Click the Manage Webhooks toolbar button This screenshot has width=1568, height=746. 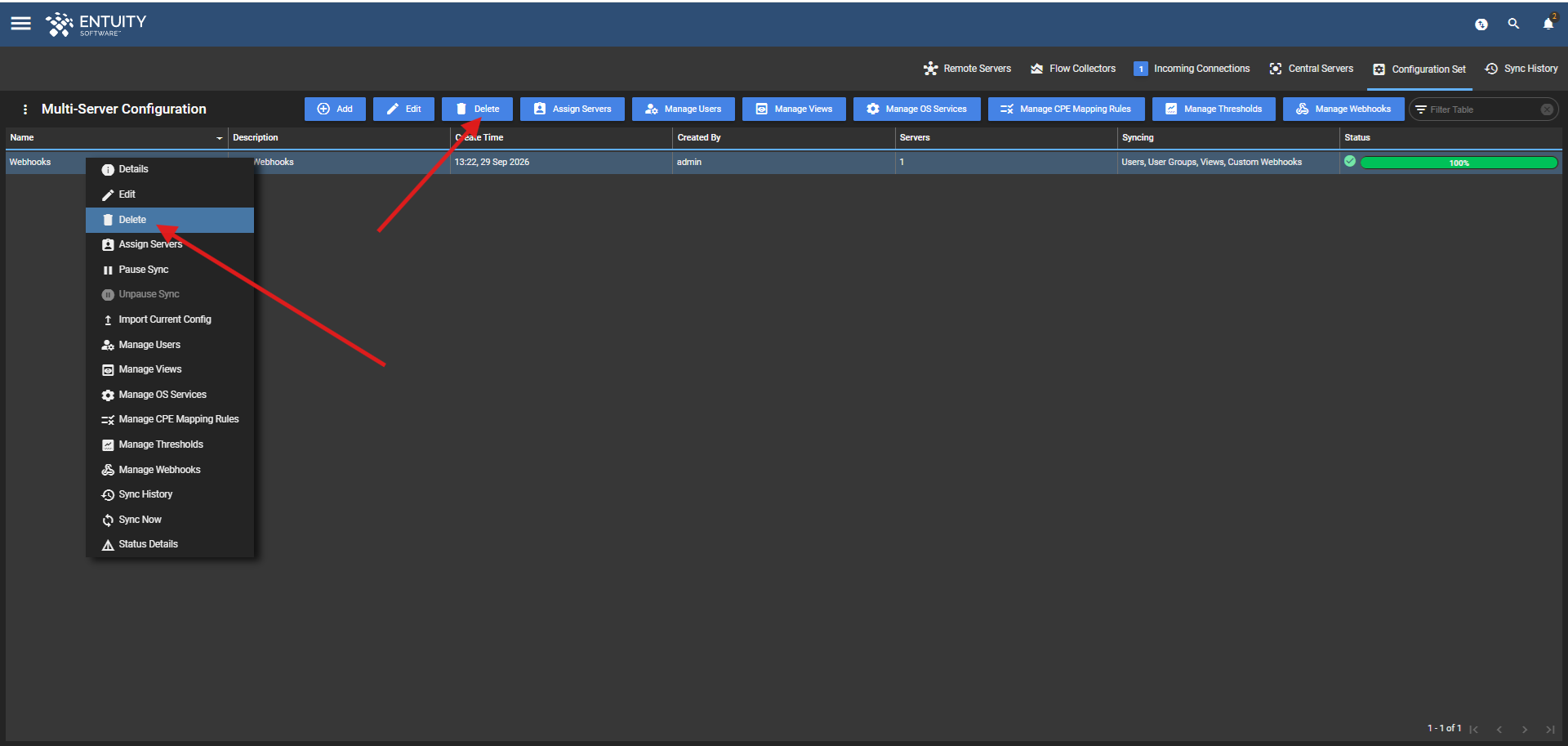[x=1343, y=109]
